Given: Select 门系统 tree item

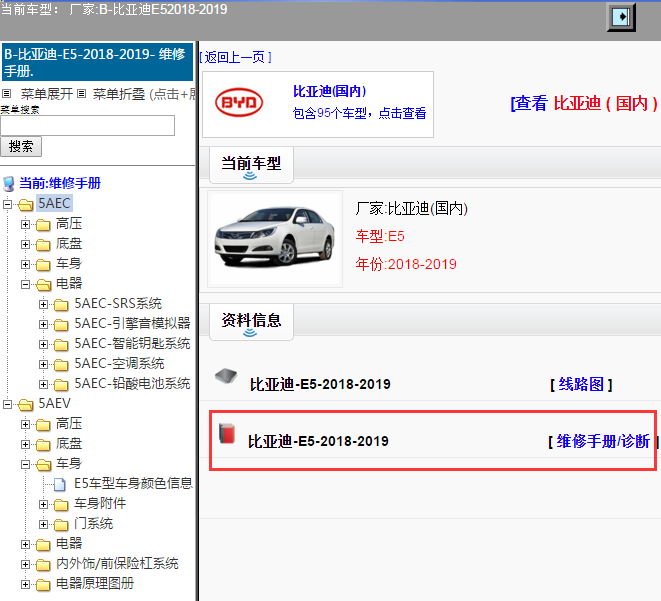Looking at the screenshot, I should pos(94,524).
